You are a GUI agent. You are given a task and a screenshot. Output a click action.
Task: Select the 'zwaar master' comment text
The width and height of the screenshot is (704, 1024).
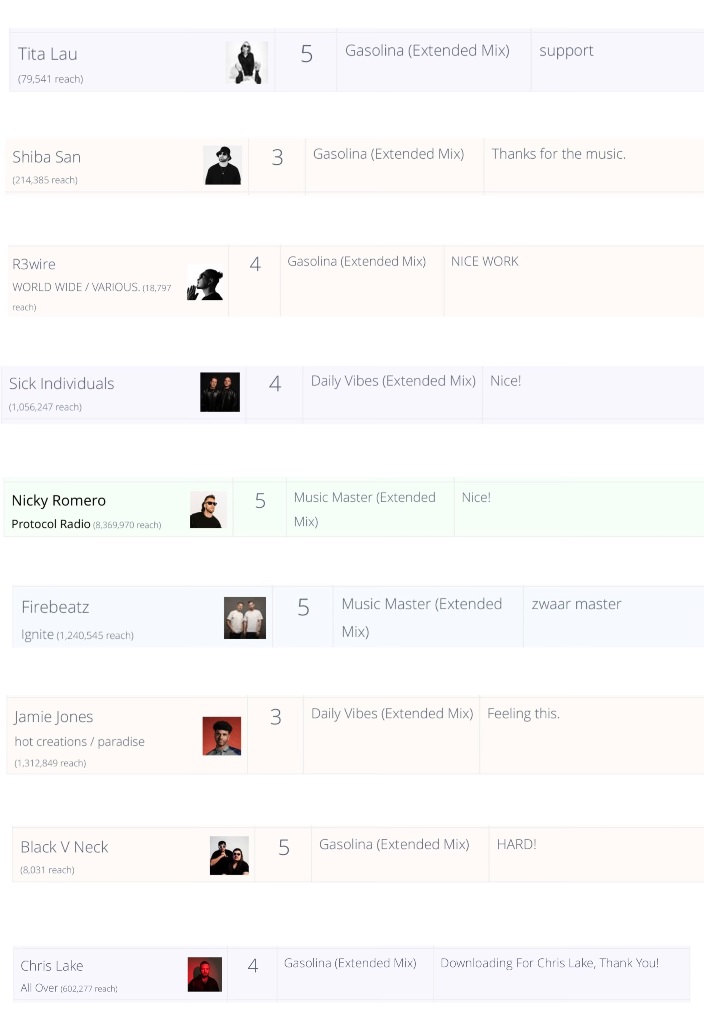point(577,604)
